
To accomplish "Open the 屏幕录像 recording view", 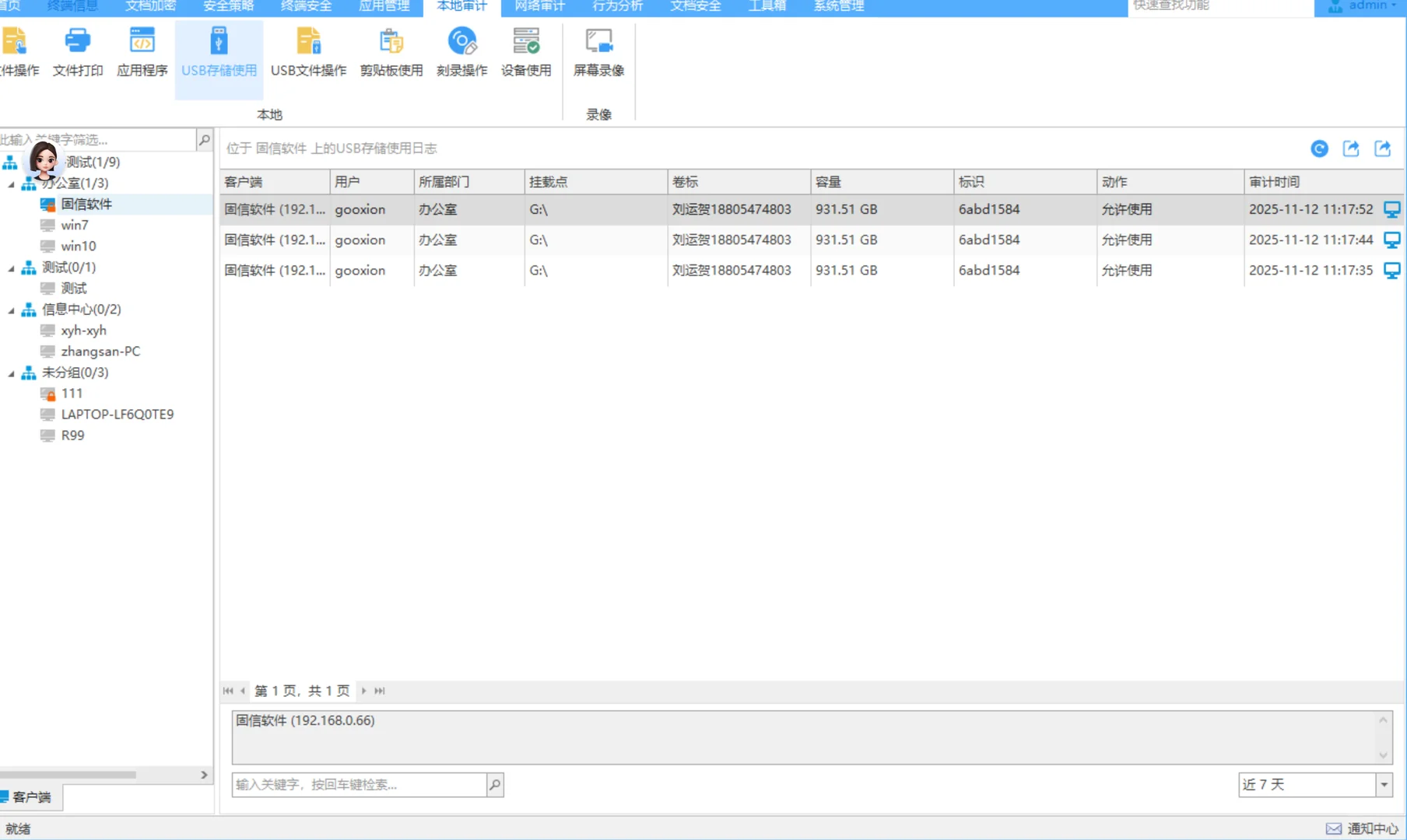I will pyautogui.click(x=598, y=53).
